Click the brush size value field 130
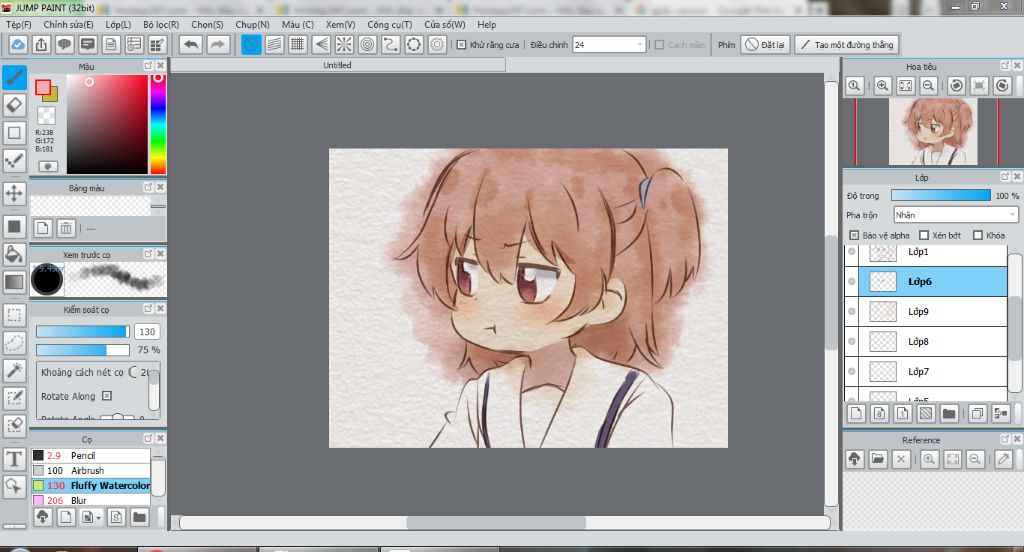The image size is (1024, 552). pos(148,332)
